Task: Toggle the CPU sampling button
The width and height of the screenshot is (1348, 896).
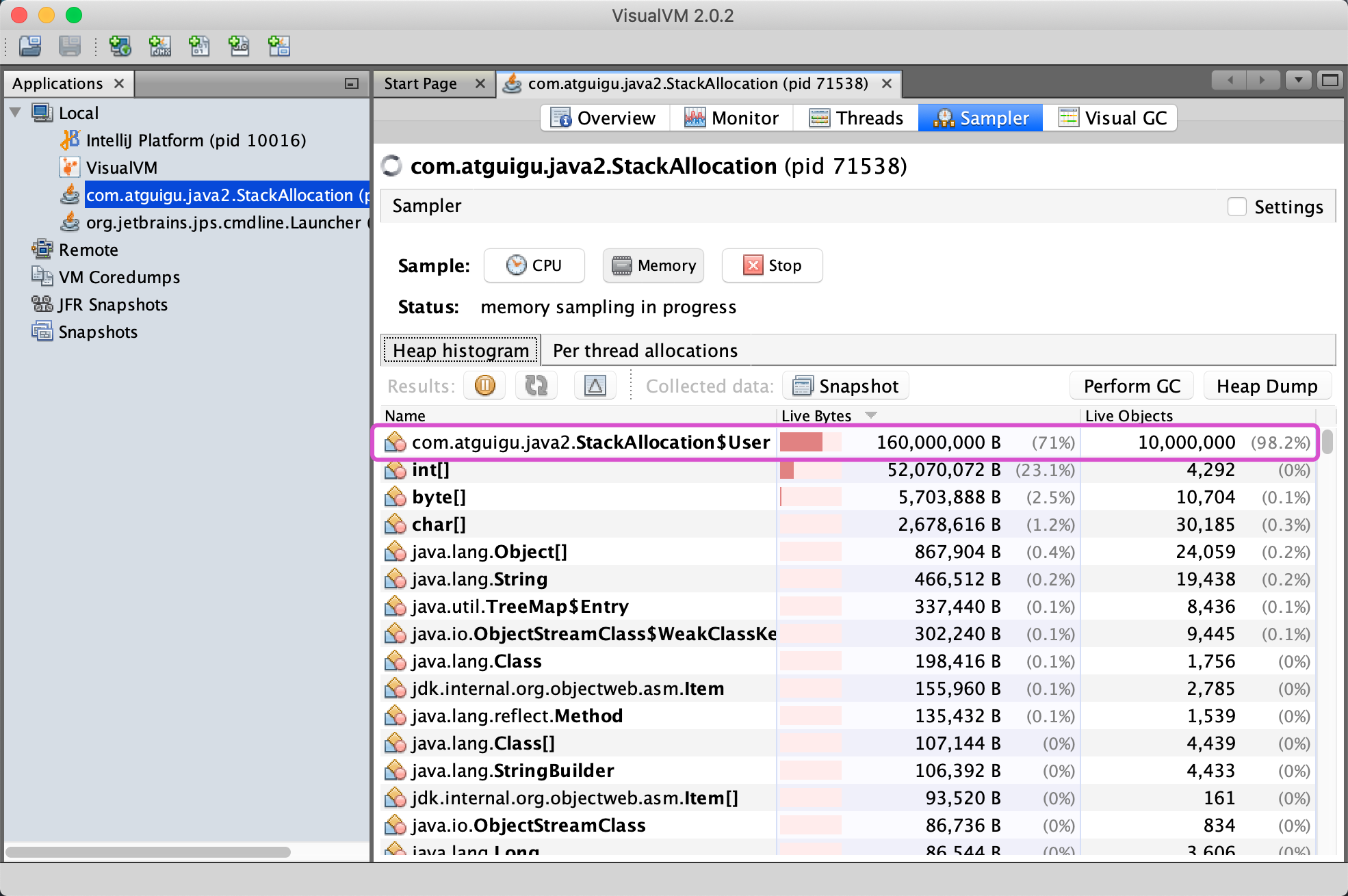Action: pyautogui.click(x=534, y=265)
